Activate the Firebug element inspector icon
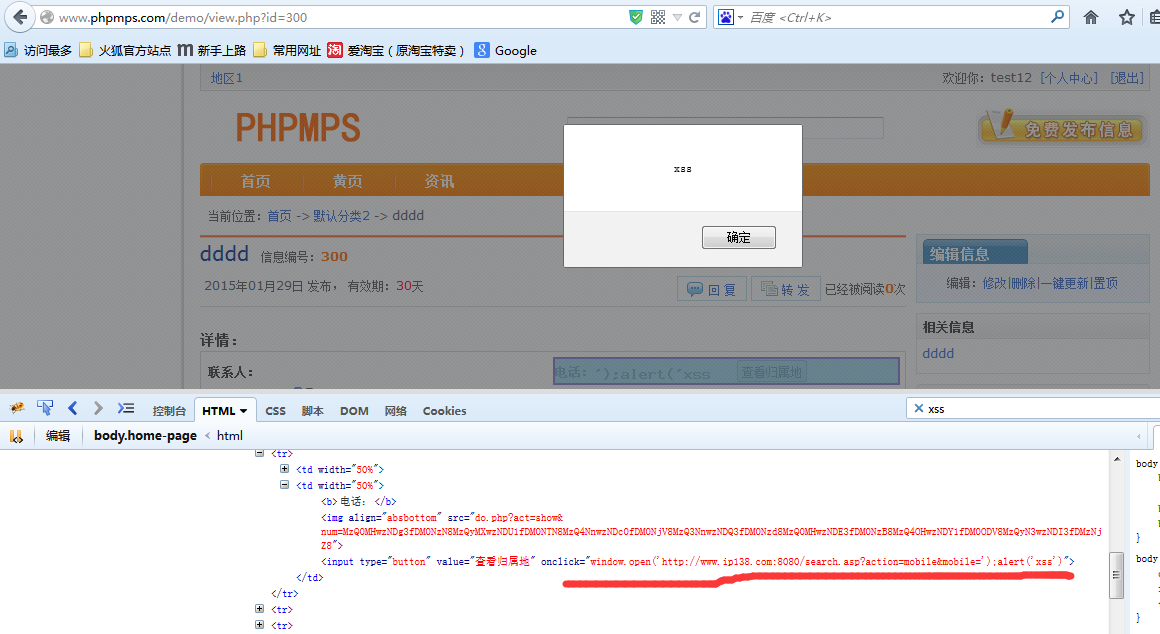Screen dimensions: 1160x634 45,408
